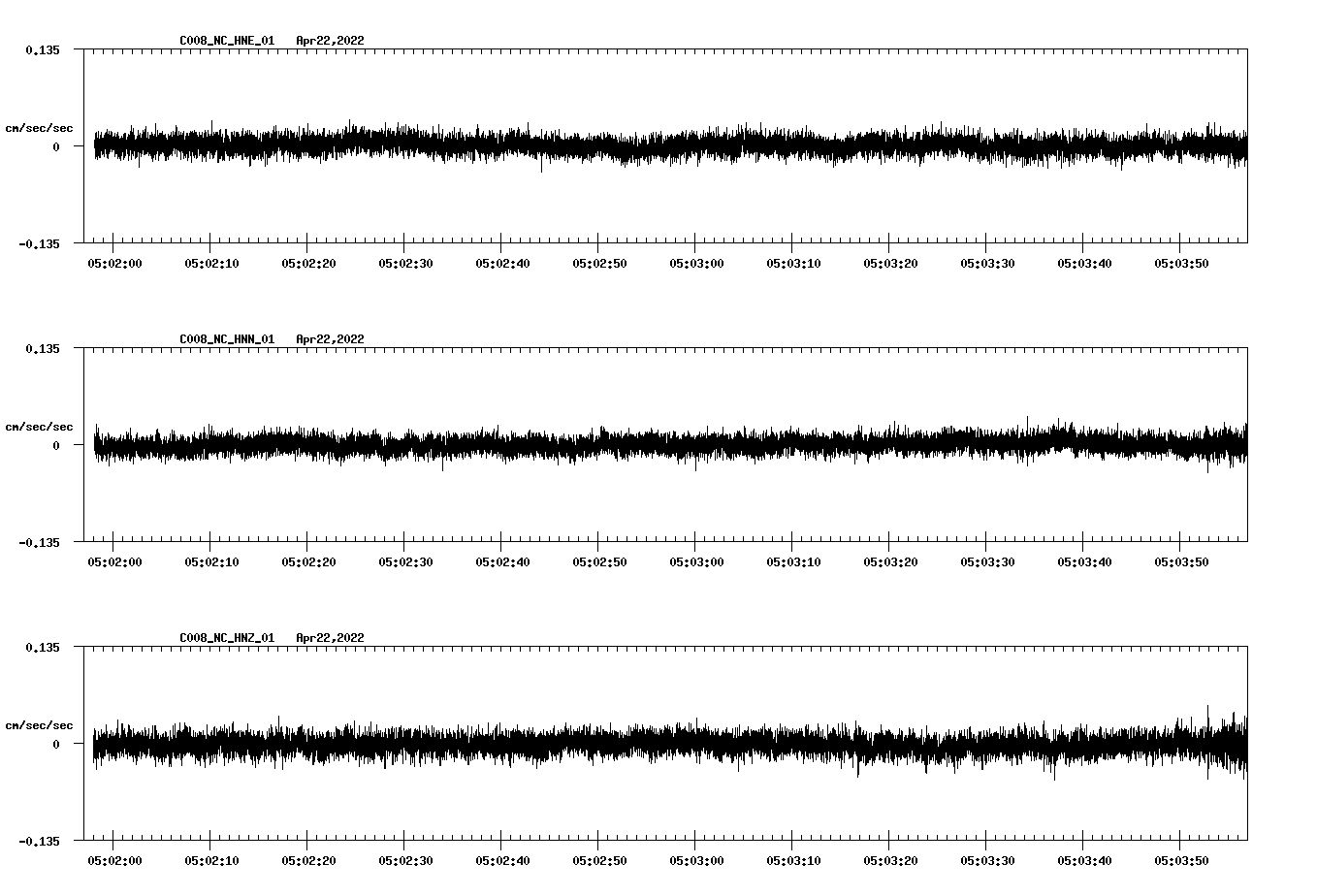The image size is (1317, 896).
Task: Click the -0.135 lower axis value on the HNE plot
Action: point(39,243)
